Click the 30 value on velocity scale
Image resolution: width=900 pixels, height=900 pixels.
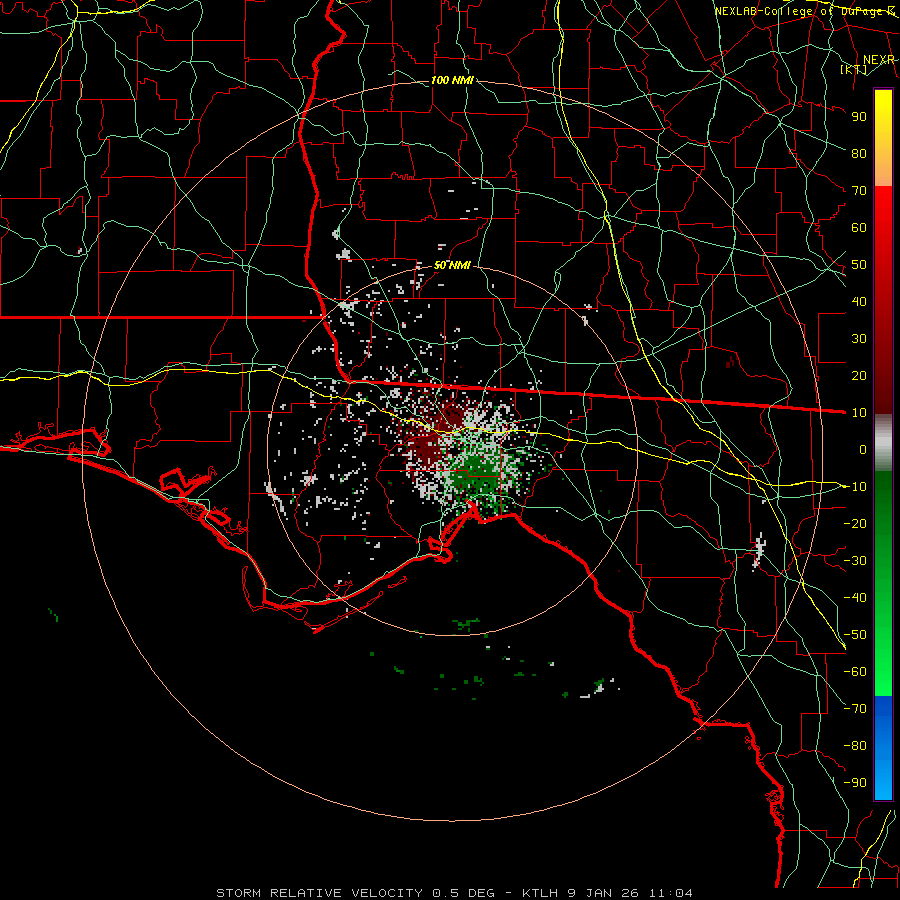[859, 339]
